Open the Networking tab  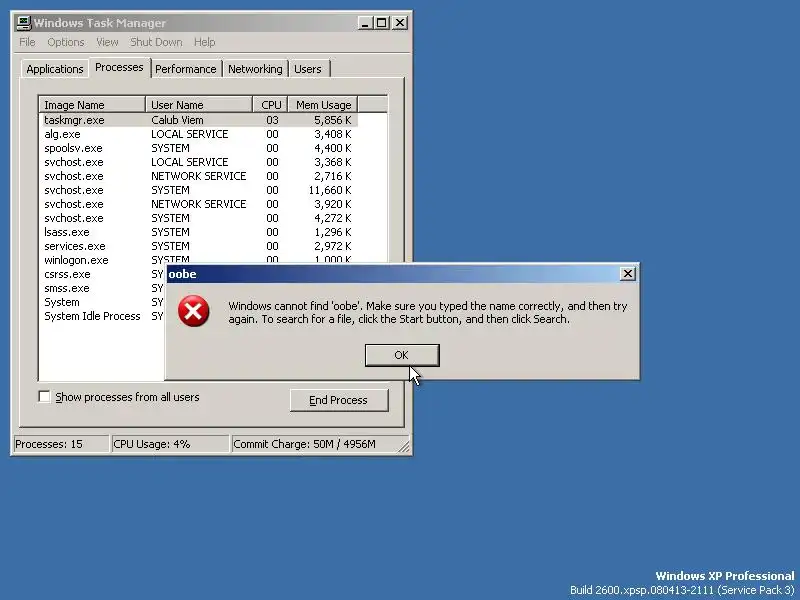[255, 69]
